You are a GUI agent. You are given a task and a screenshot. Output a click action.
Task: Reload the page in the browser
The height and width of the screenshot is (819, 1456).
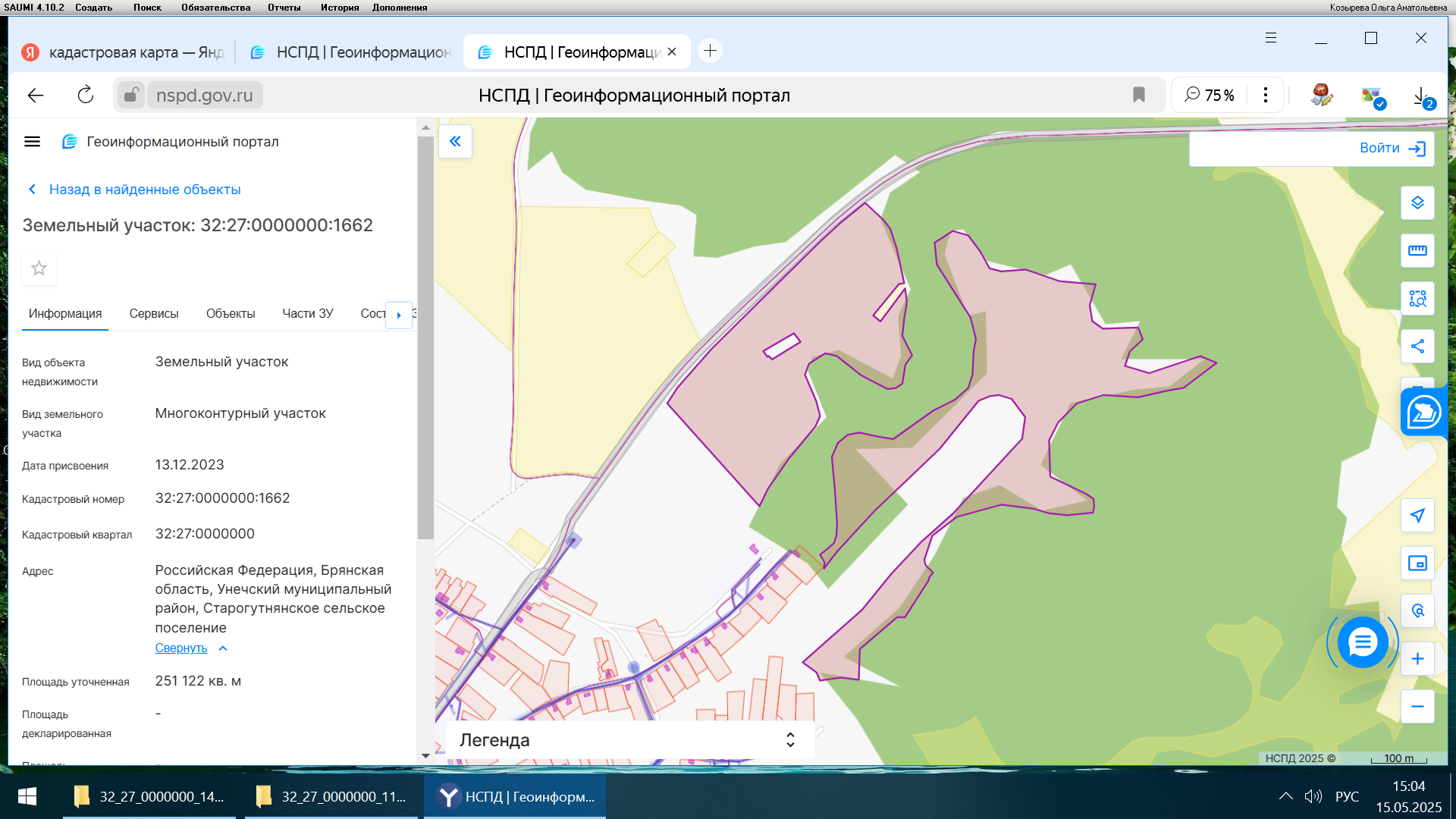pos(86,95)
